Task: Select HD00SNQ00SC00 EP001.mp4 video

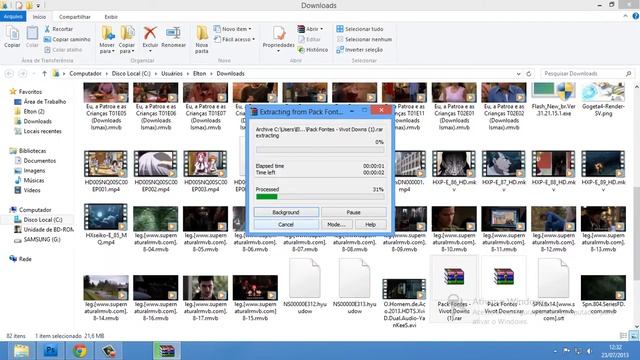Action: tap(106, 171)
